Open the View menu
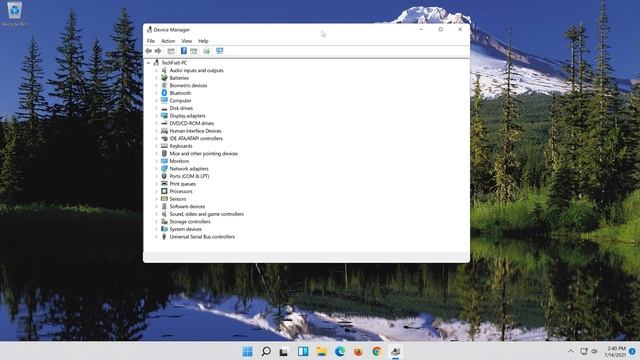 (187, 41)
